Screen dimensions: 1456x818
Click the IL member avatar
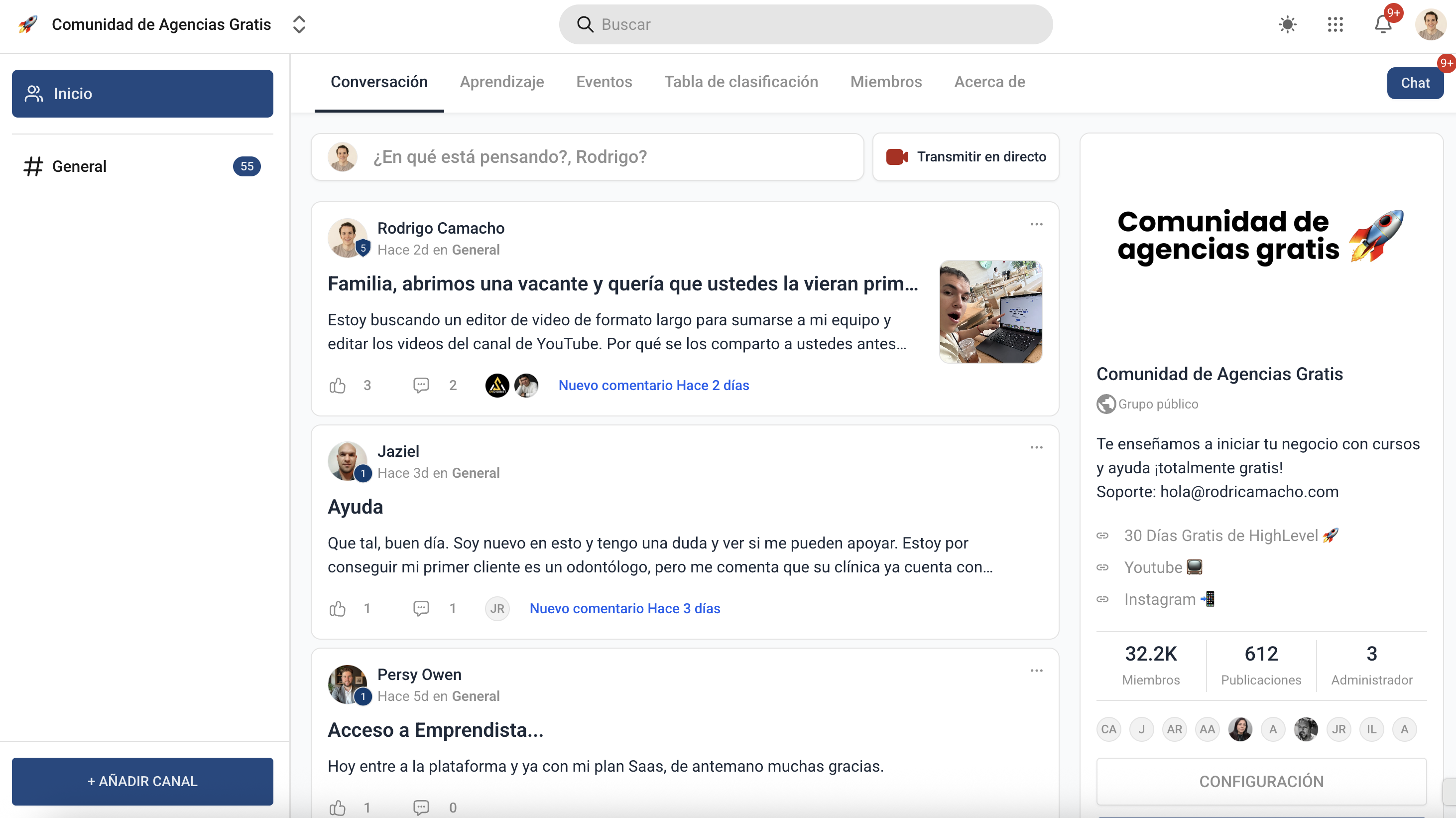click(1372, 729)
